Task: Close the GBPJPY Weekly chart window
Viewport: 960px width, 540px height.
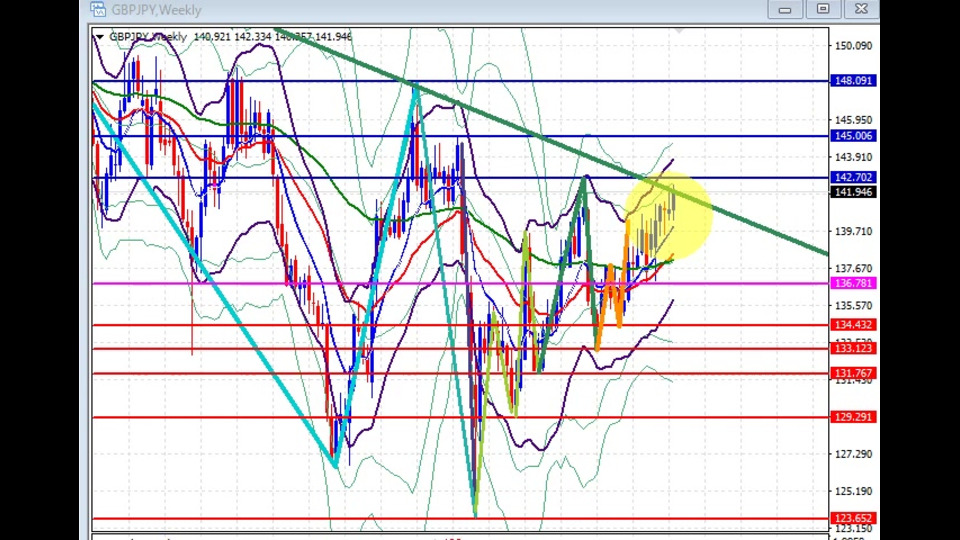Action: (861, 9)
